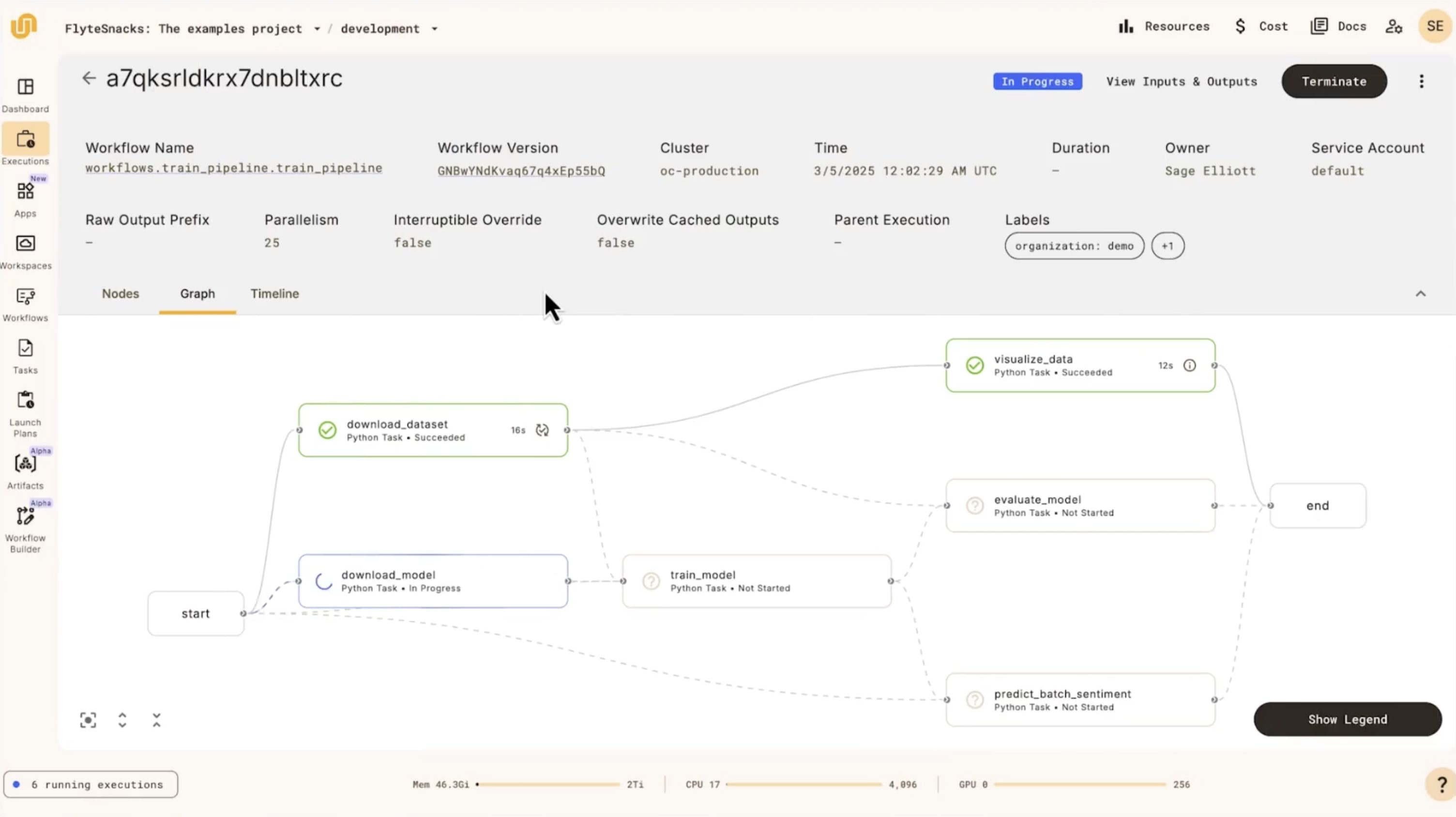Open user settings icon in header
Image resolution: width=1456 pixels, height=817 pixels.
pos(1393,27)
